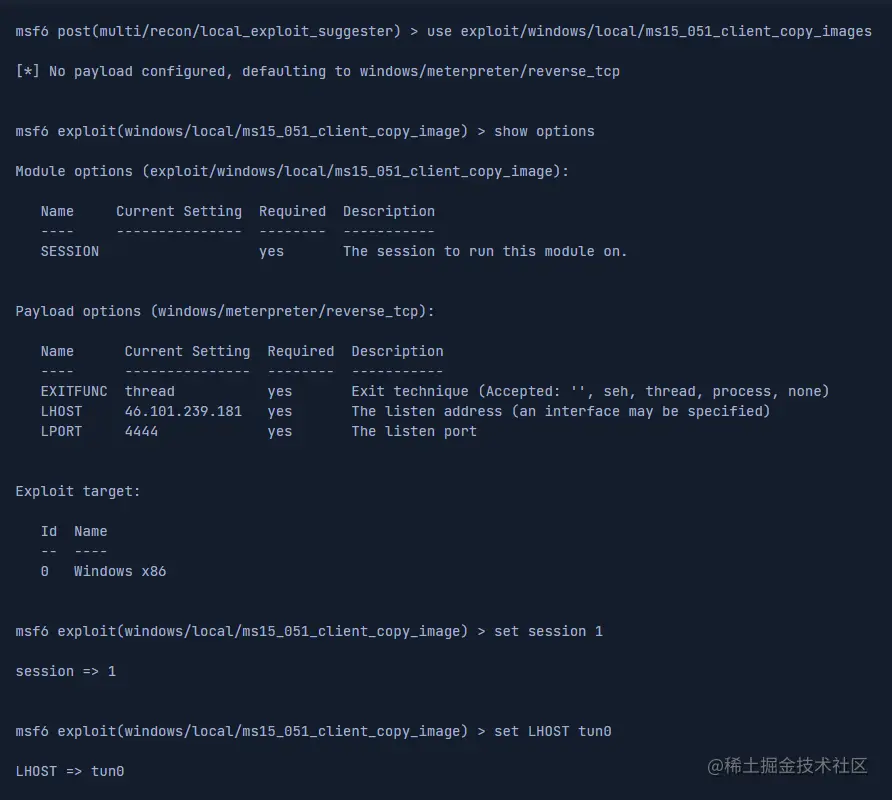Click the 'thread' current setting value

click(x=150, y=391)
